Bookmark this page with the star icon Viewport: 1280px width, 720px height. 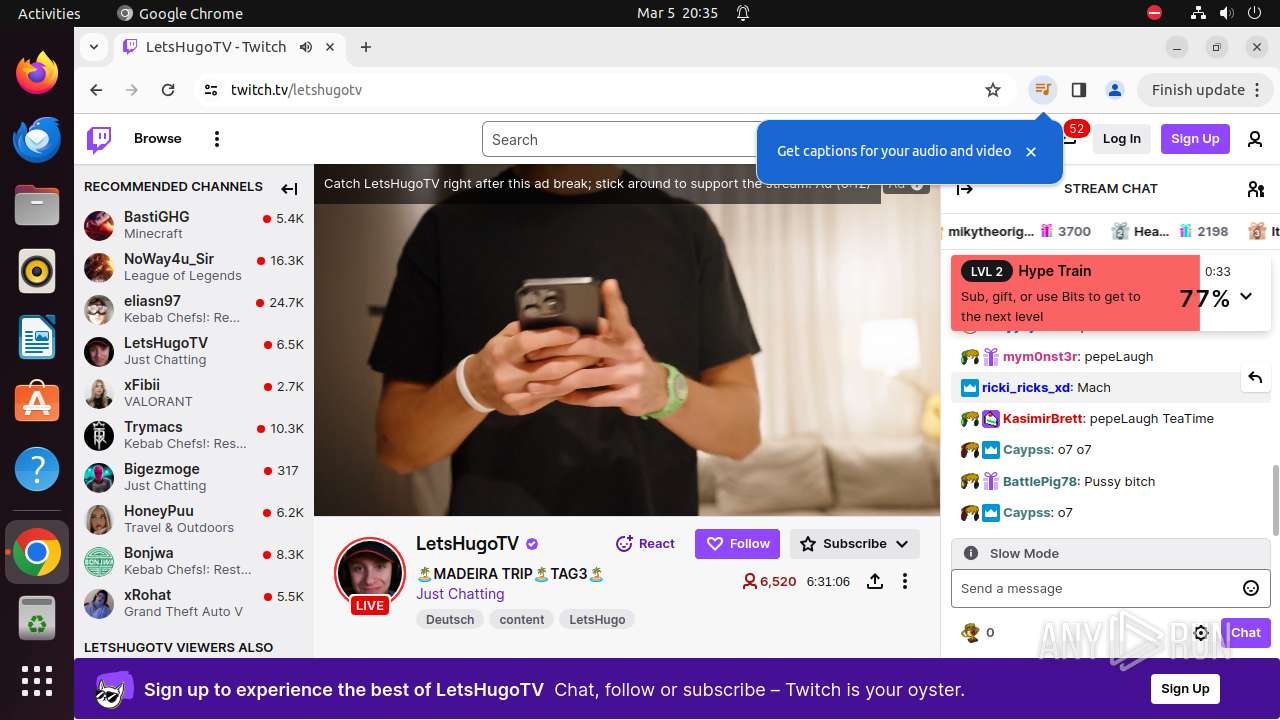click(993, 90)
